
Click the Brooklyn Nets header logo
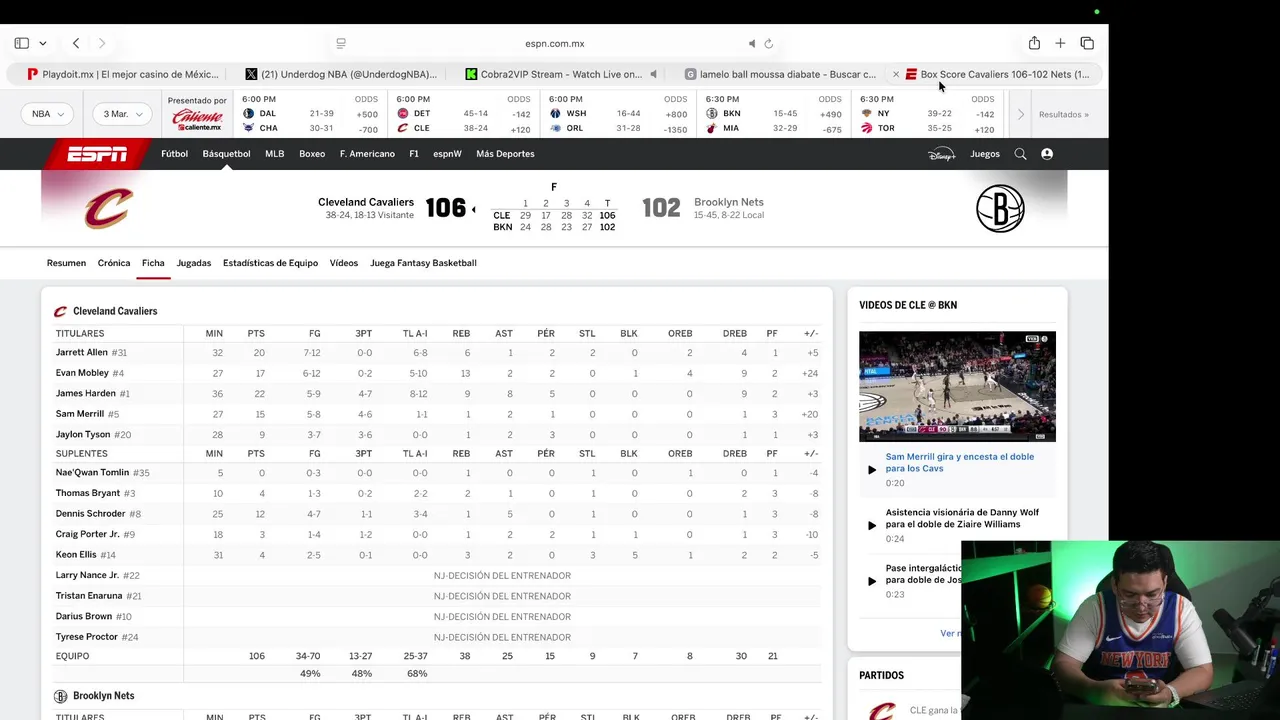[x=1000, y=208]
